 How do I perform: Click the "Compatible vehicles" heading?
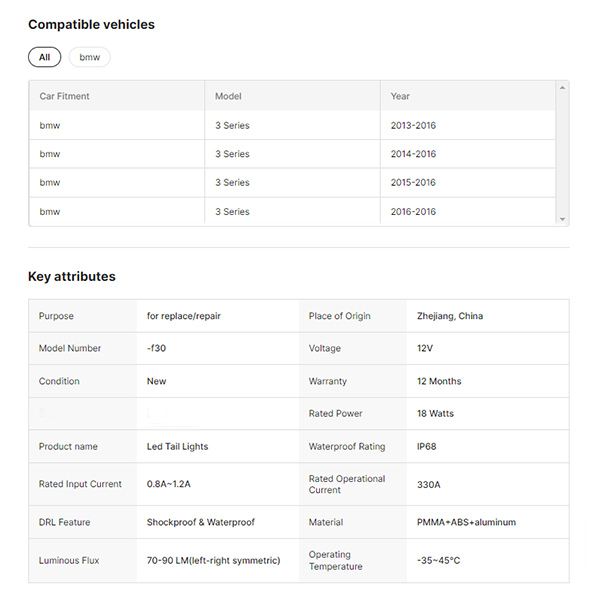tap(91, 24)
